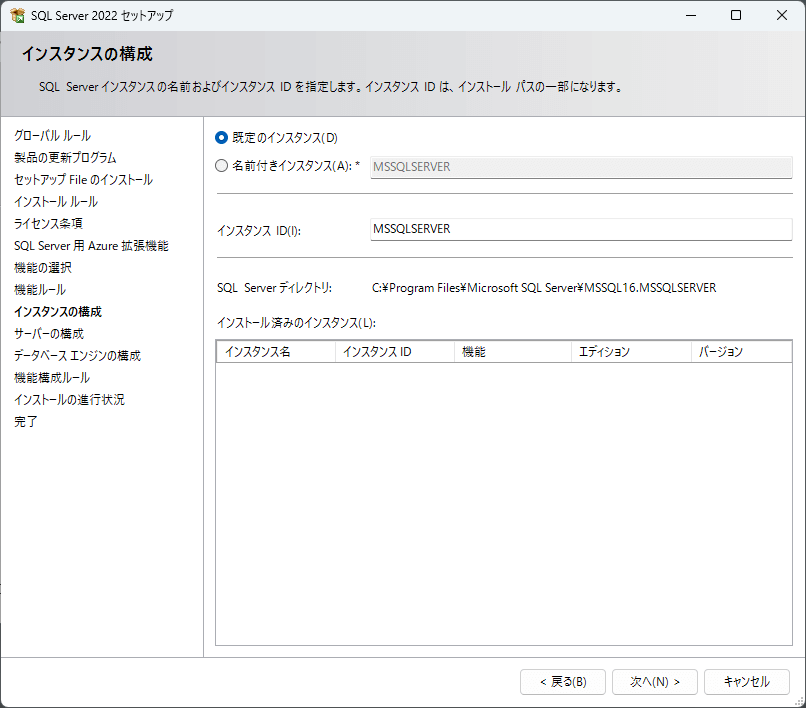Click the named instance MSSQLSERVER field

[x=581, y=167]
